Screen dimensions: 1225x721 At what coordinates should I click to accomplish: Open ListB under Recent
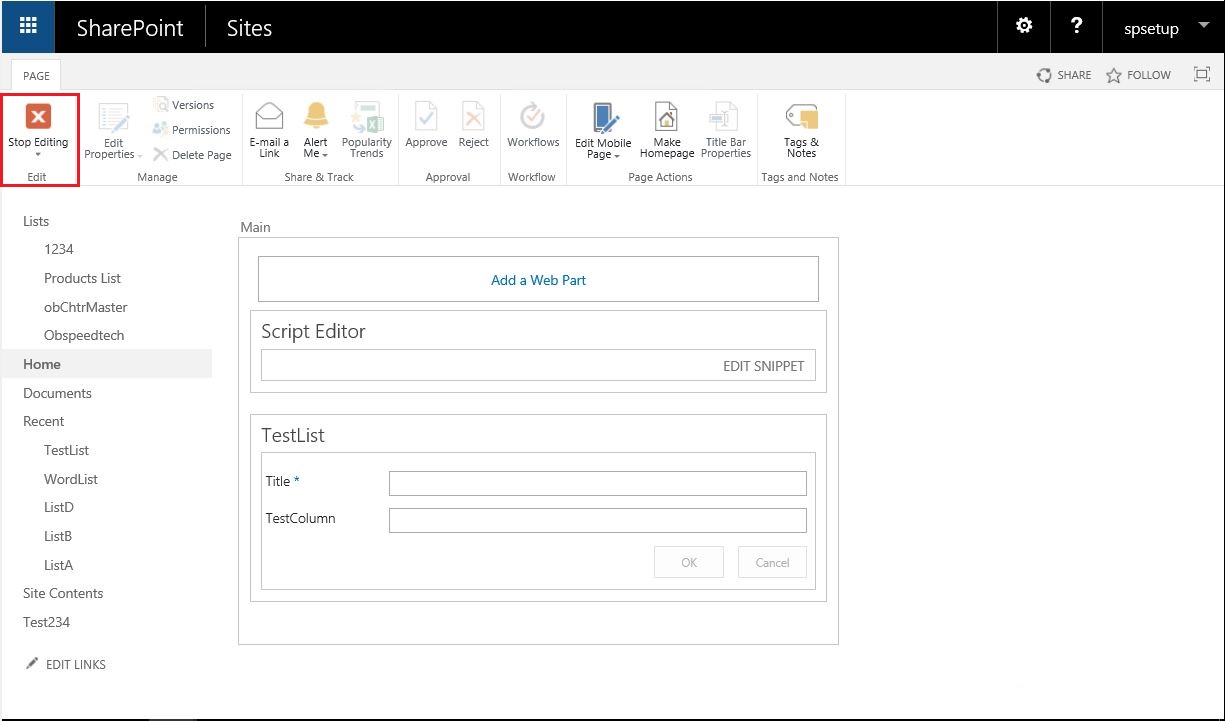pos(58,536)
